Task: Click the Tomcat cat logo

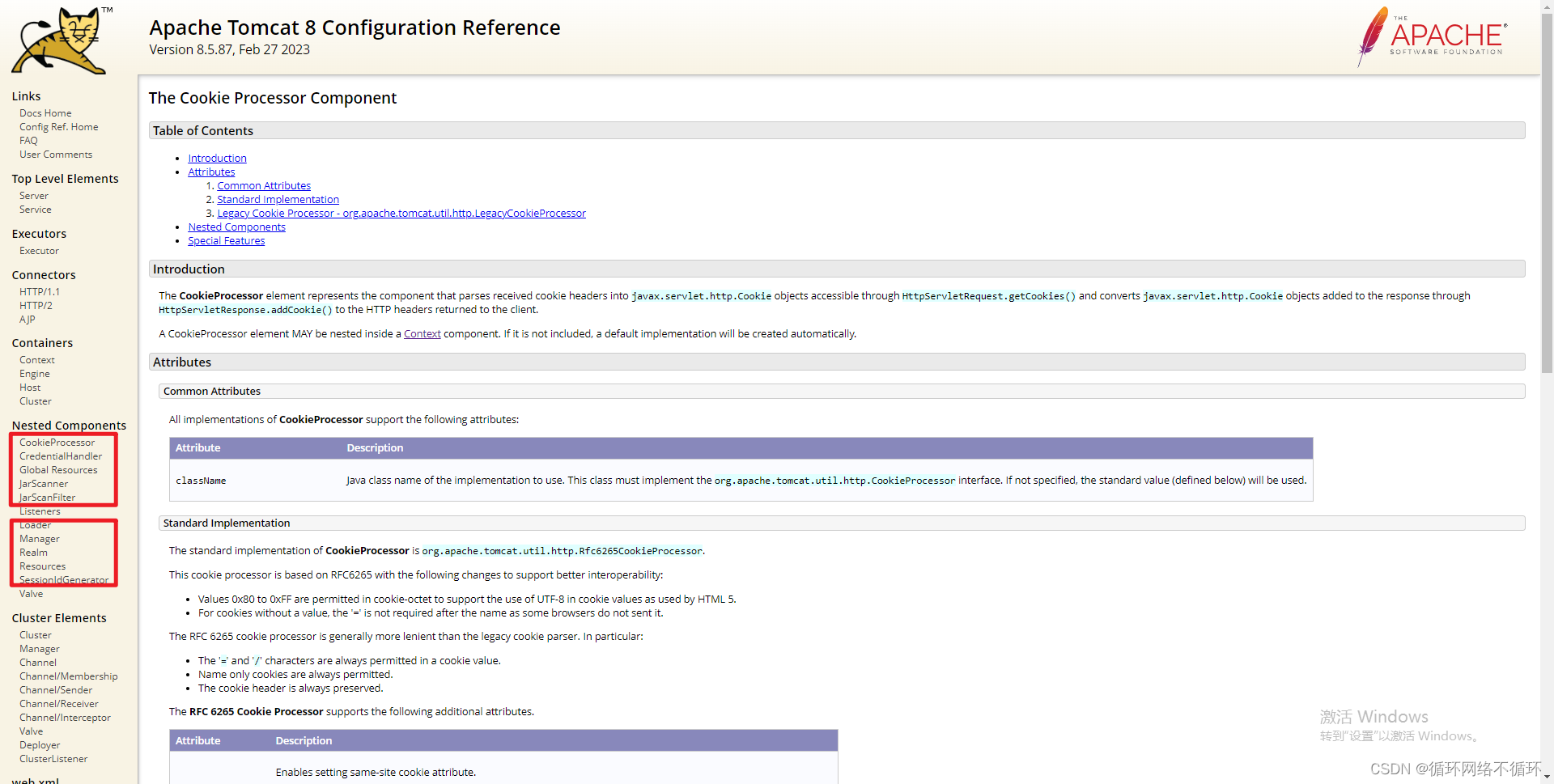Action: click(62, 40)
